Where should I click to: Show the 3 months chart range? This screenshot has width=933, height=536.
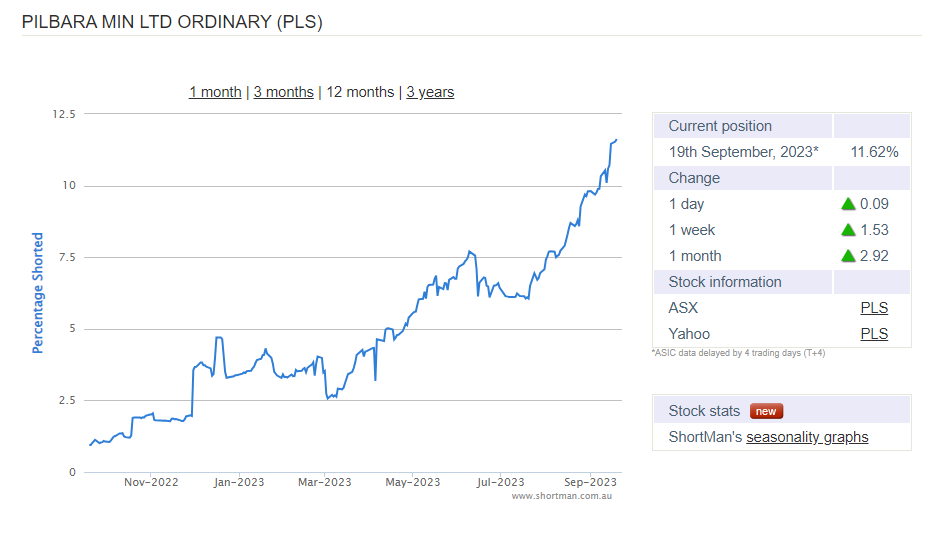pyautogui.click(x=283, y=92)
